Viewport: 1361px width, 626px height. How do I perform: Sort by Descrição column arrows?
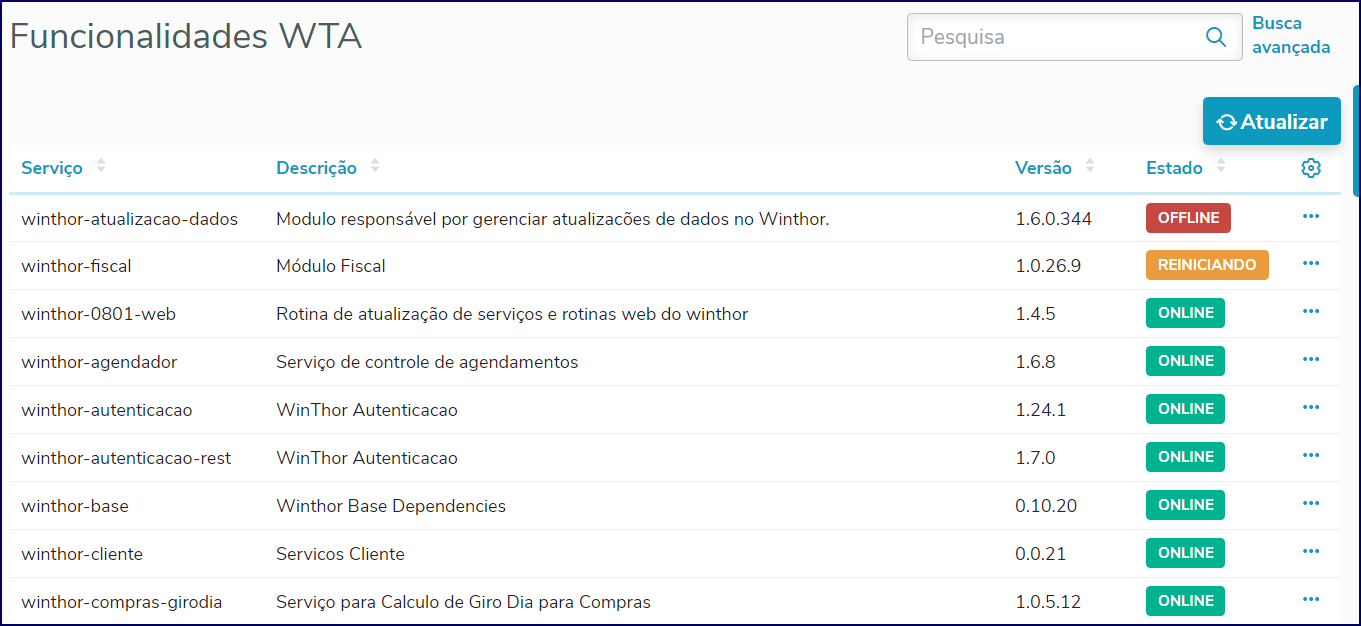point(375,166)
